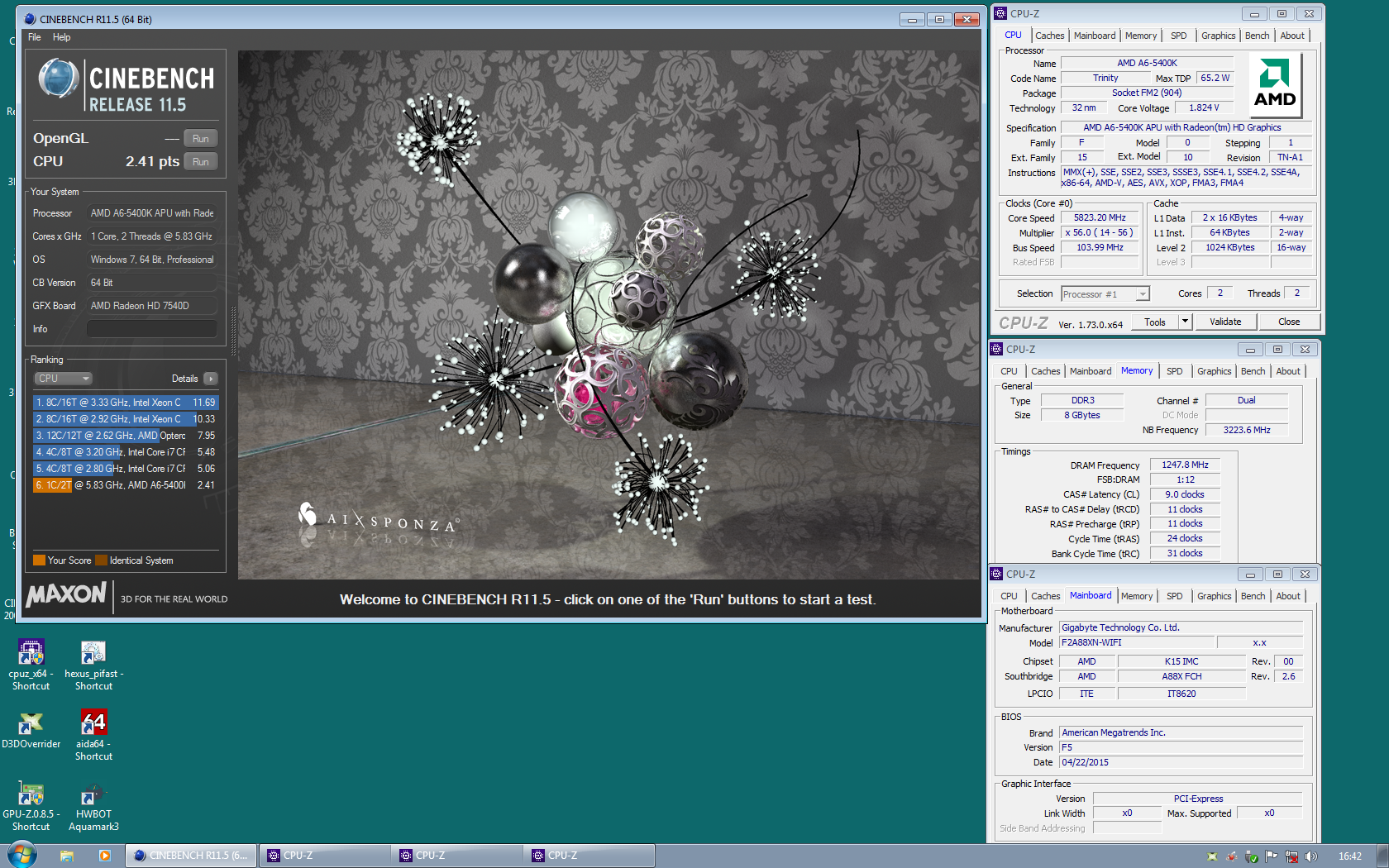Select the ranking row for 5.83 GHz AMD A6-5400

tap(126, 485)
